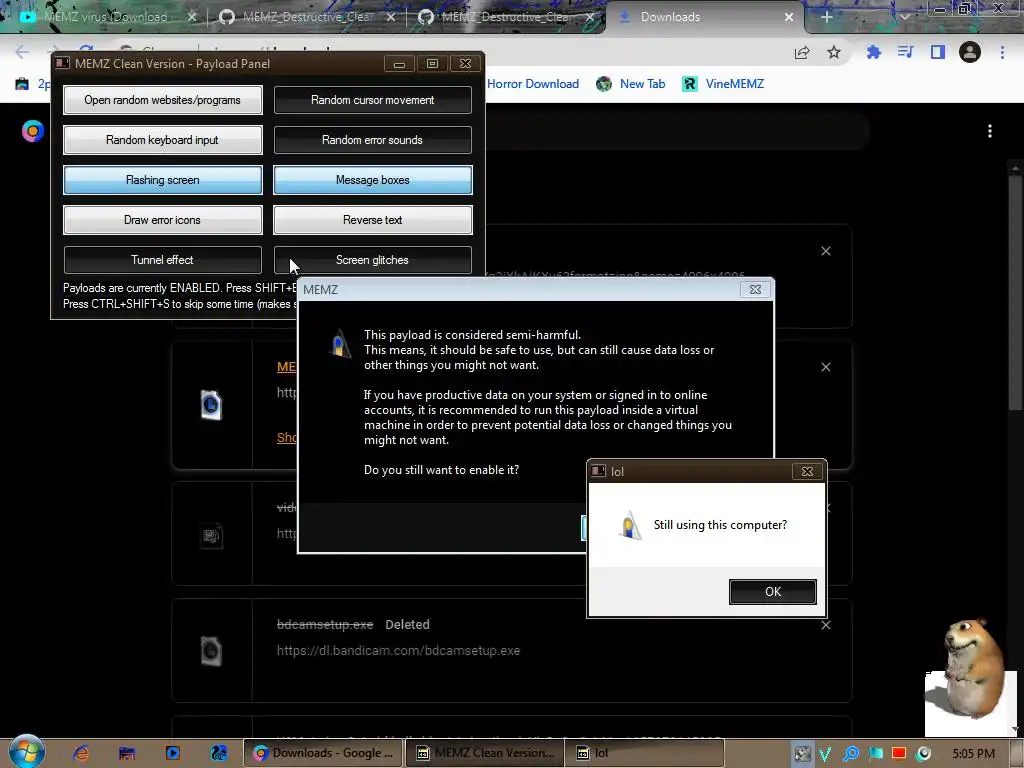Switch to MEMZ Clean Version taskbar window
This screenshot has height=768, width=1024.
(x=485, y=753)
